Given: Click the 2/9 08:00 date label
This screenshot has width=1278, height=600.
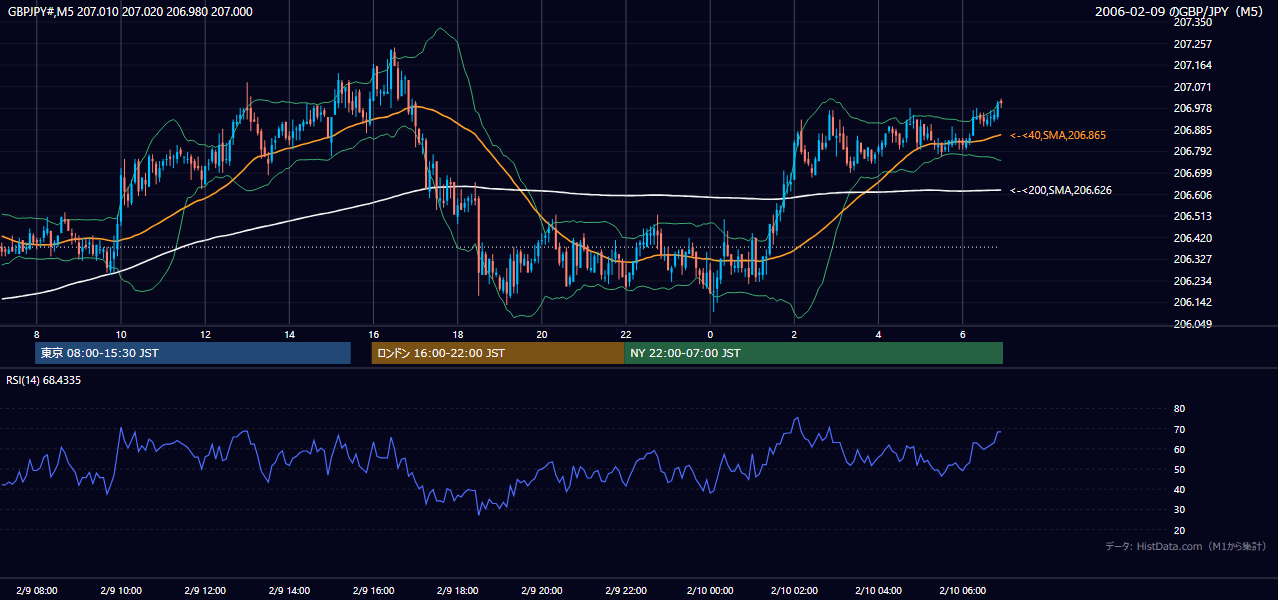Looking at the screenshot, I should pyautogui.click(x=37, y=590).
